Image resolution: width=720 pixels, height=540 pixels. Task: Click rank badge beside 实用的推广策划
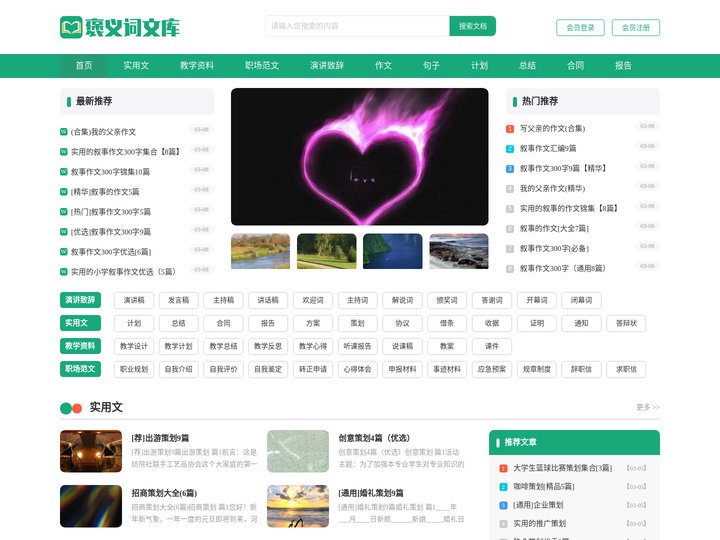503,523
